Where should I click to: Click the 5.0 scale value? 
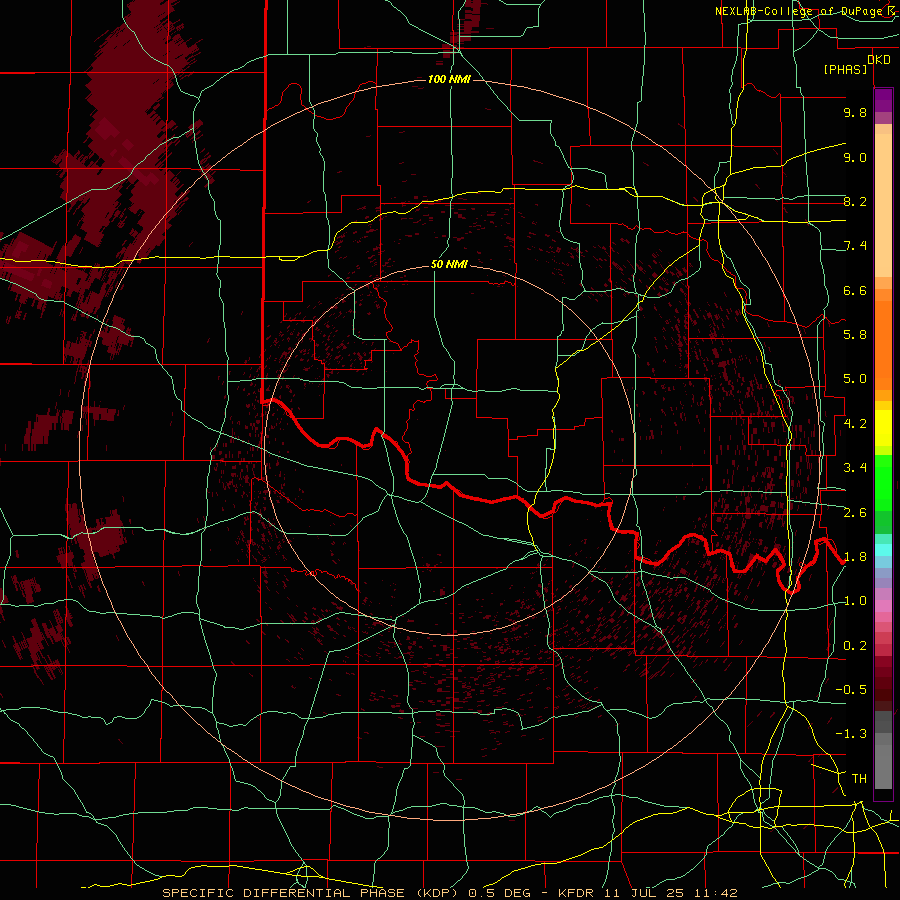point(855,379)
